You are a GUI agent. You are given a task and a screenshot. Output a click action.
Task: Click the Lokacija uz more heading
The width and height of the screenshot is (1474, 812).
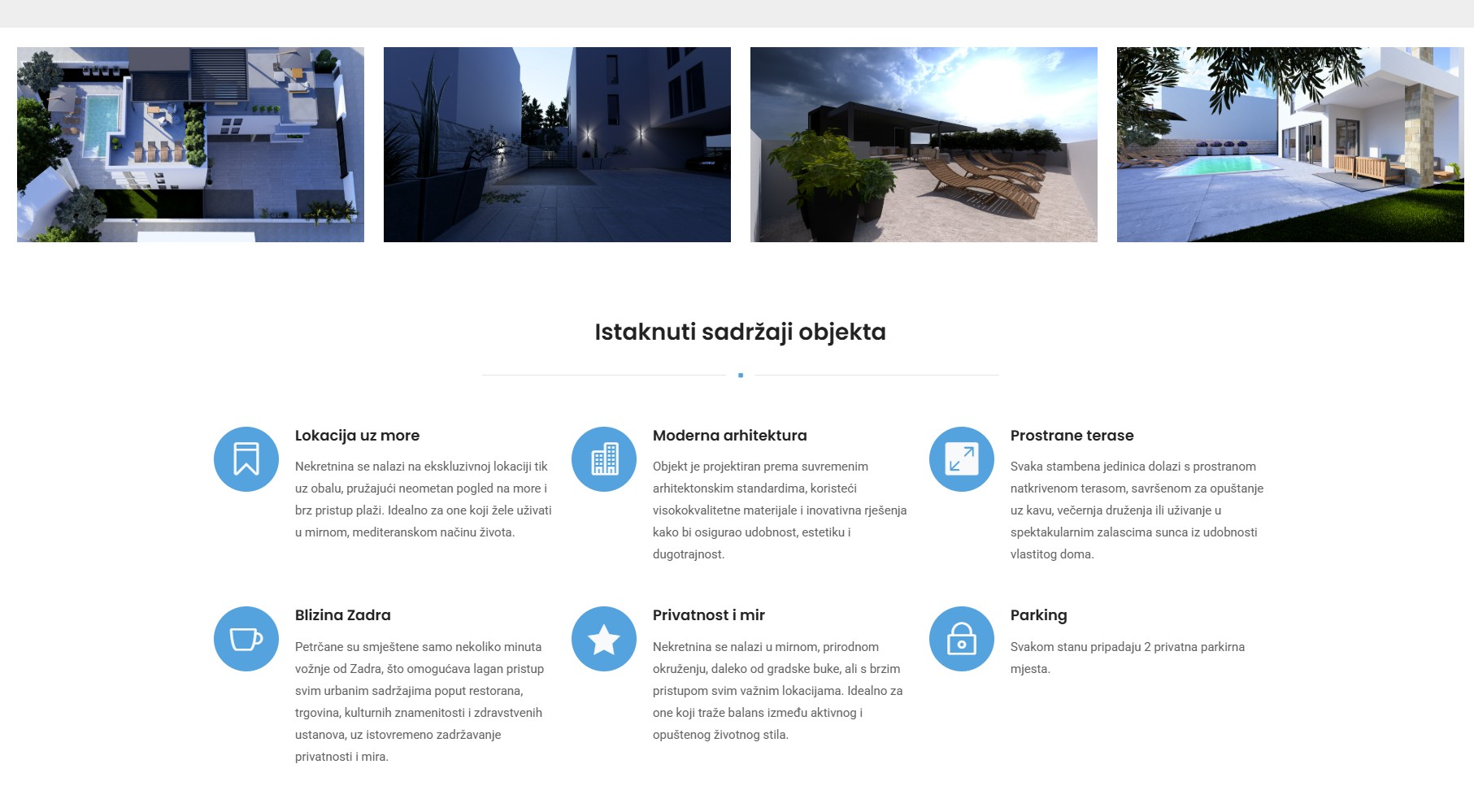[357, 436]
